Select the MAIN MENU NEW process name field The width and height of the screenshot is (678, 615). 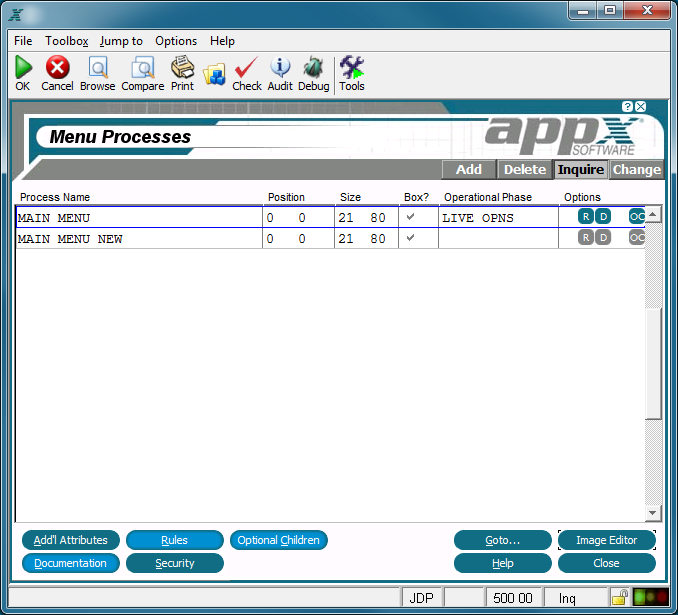pyautogui.click(x=139, y=238)
